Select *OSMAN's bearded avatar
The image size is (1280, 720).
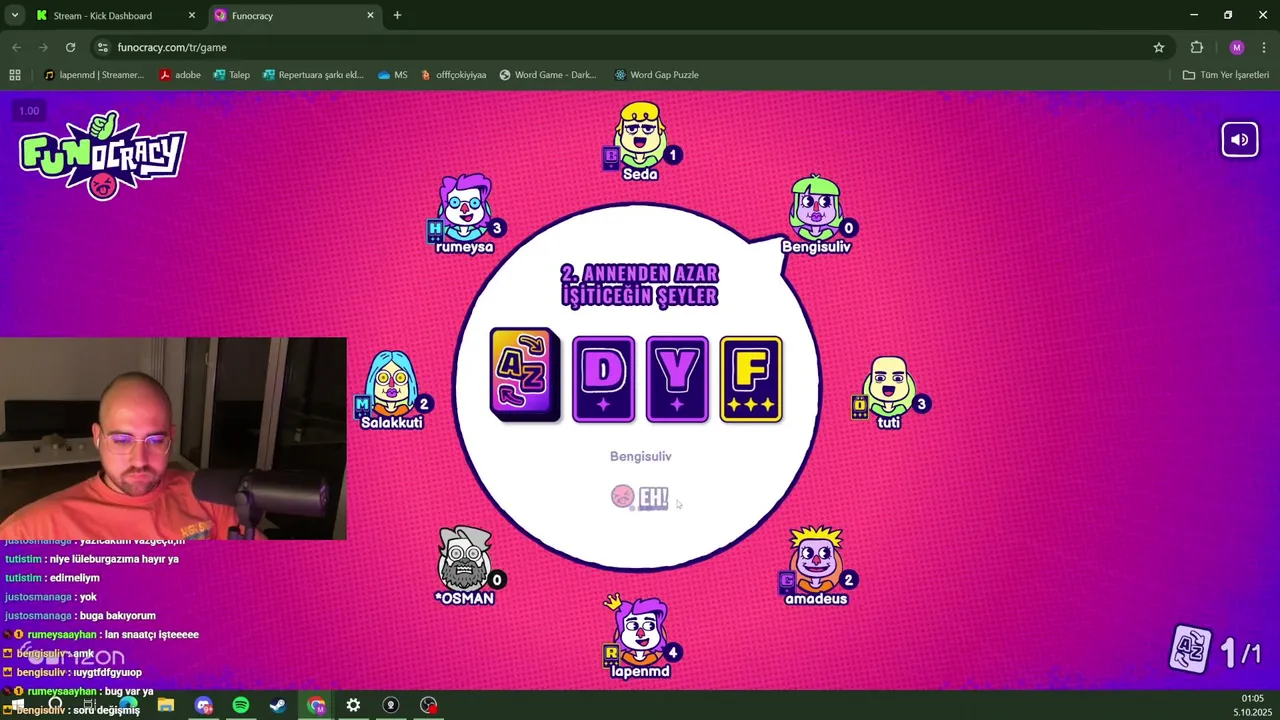465,560
